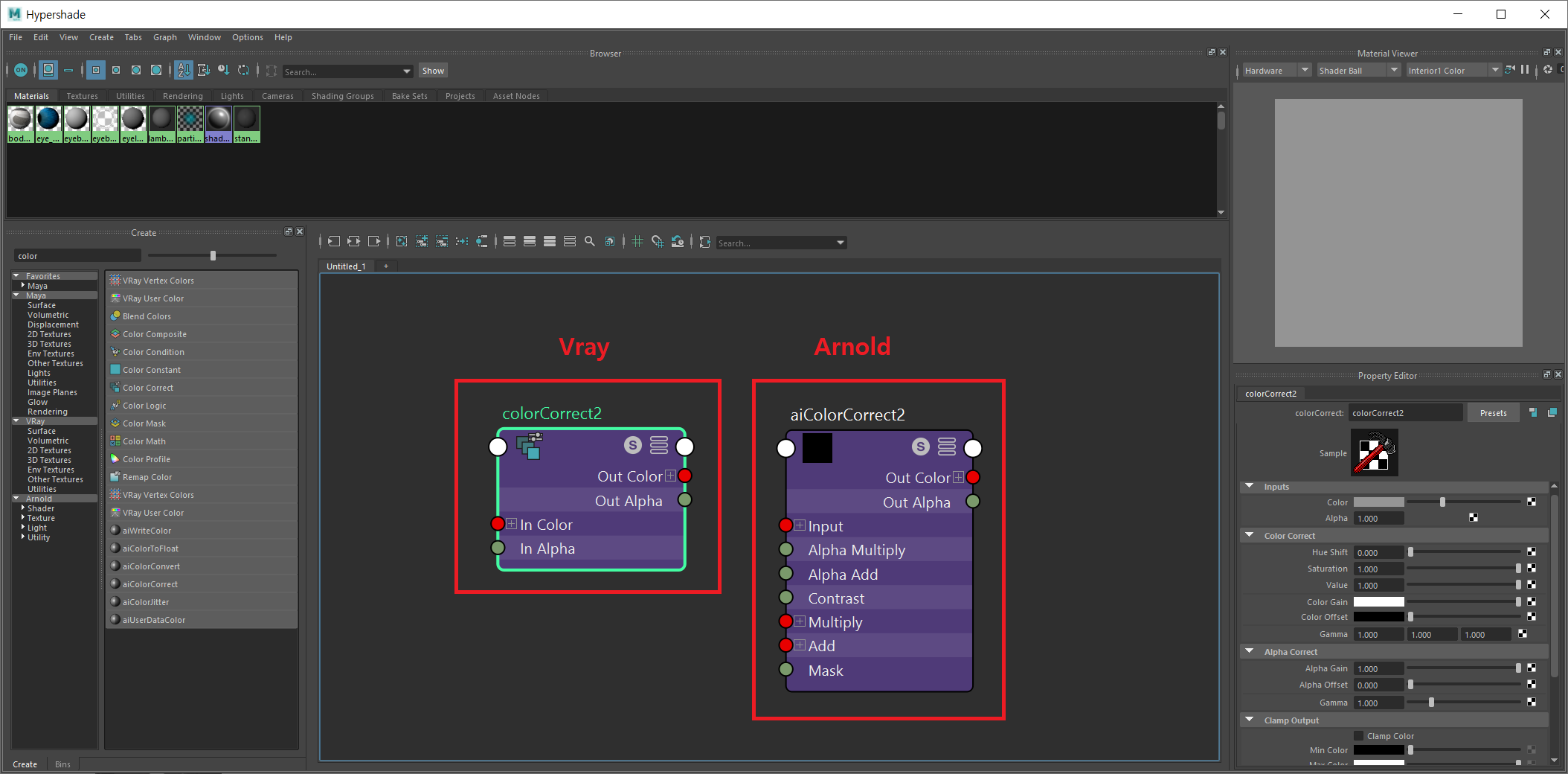
Task: Collapse the VRay category in Create panel
Action: pyautogui.click(x=16, y=421)
